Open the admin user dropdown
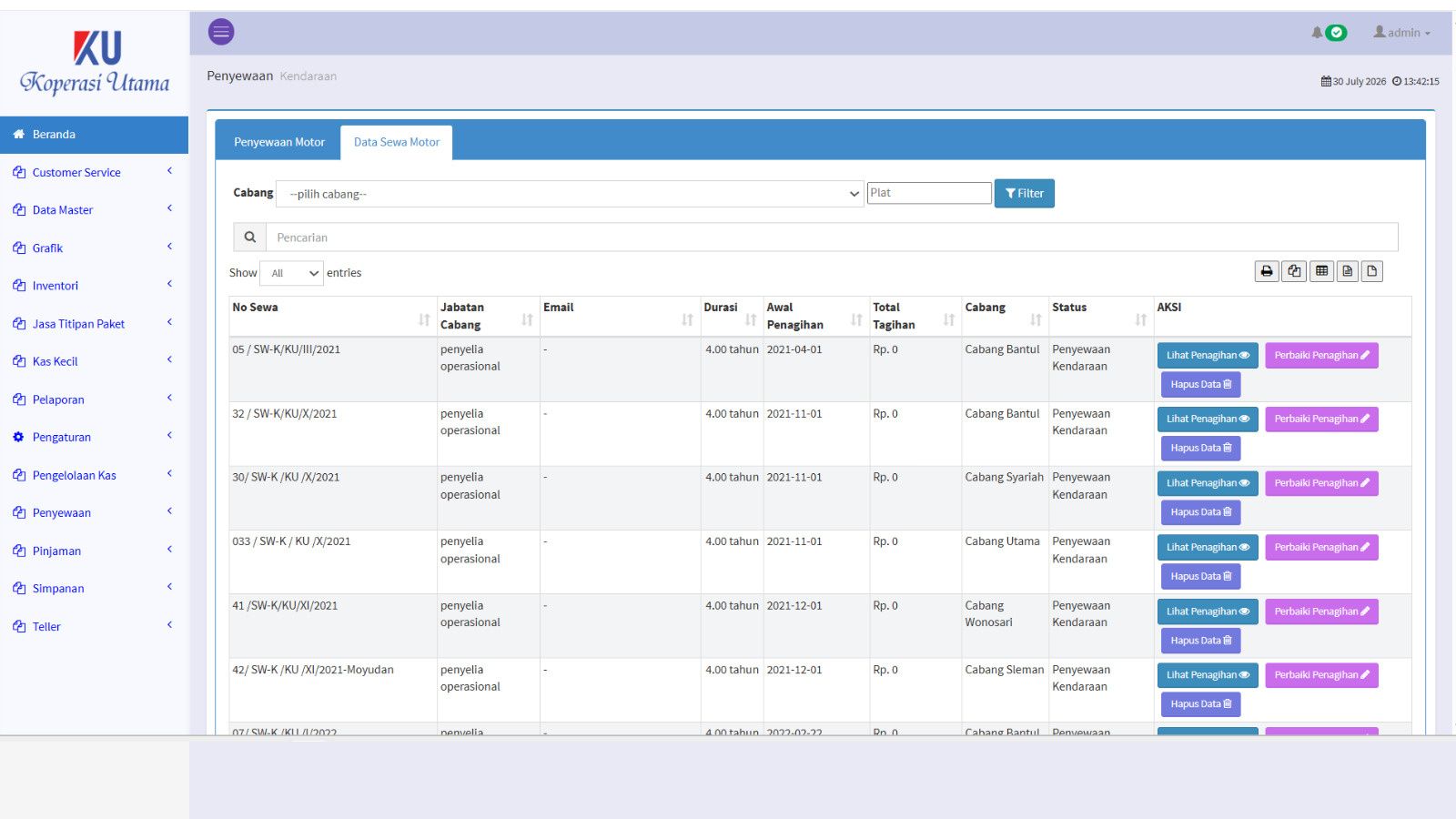This screenshot has height=819, width=1456. [x=1402, y=33]
